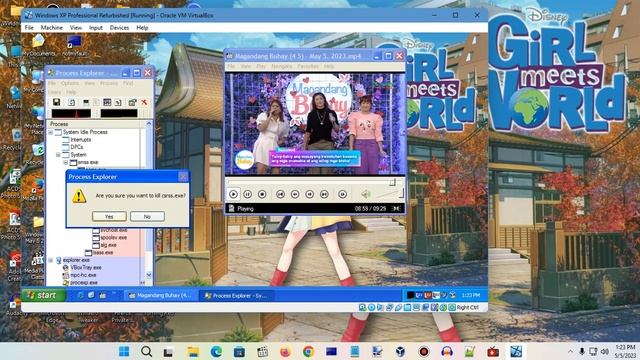Click the Save icon in Process Explorer toolbar
Viewport: 640px width, 360px height.
56,102
